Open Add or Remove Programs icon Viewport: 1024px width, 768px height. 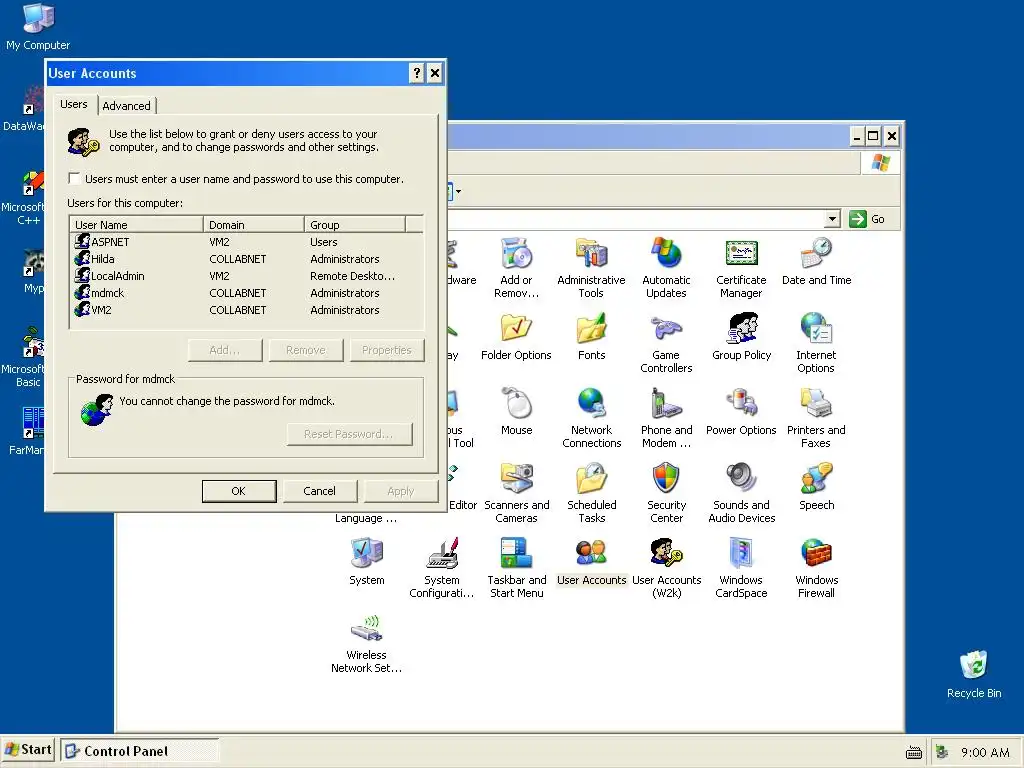click(x=516, y=254)
